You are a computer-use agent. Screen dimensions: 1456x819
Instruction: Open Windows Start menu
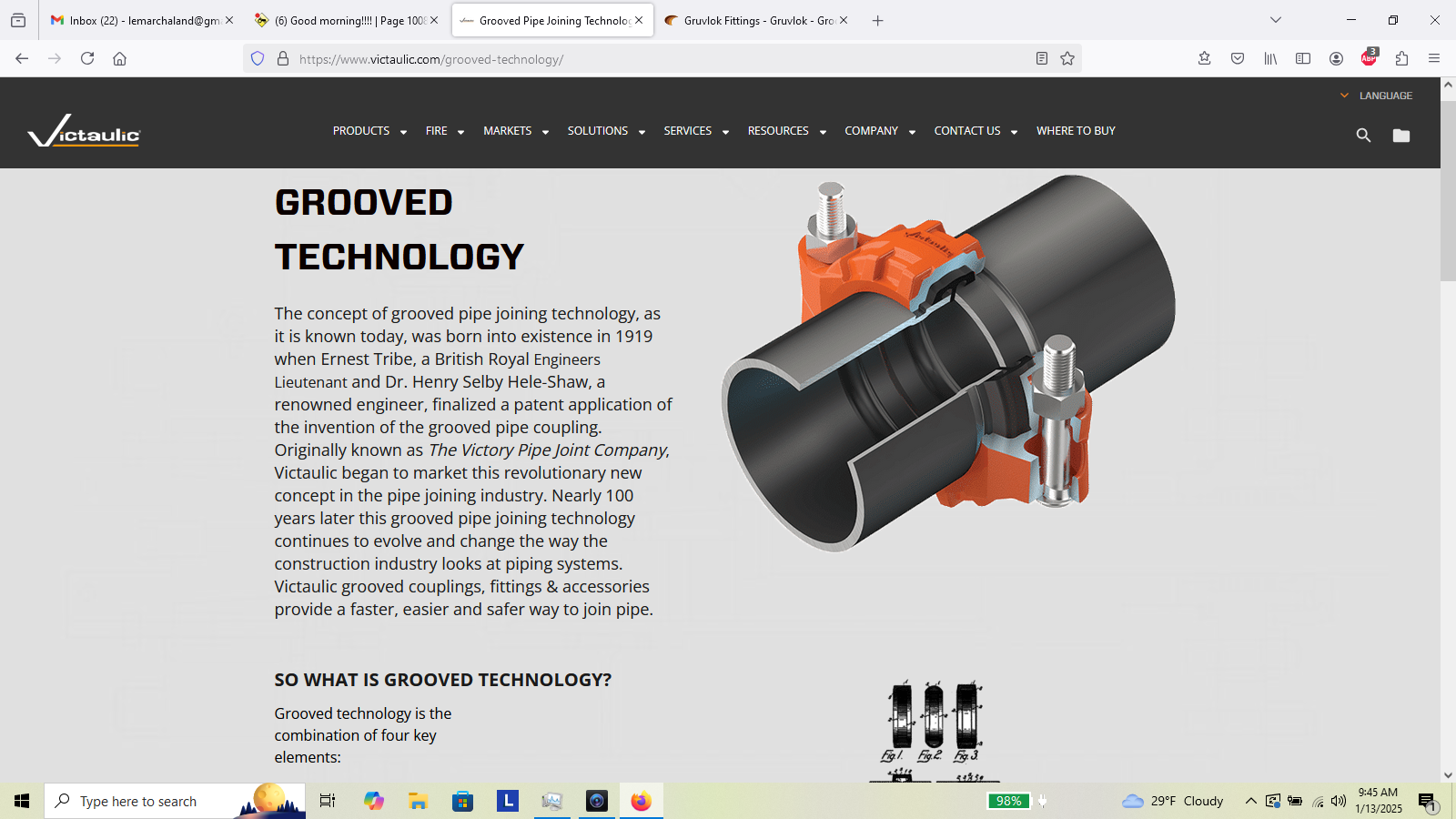point(22,801)
